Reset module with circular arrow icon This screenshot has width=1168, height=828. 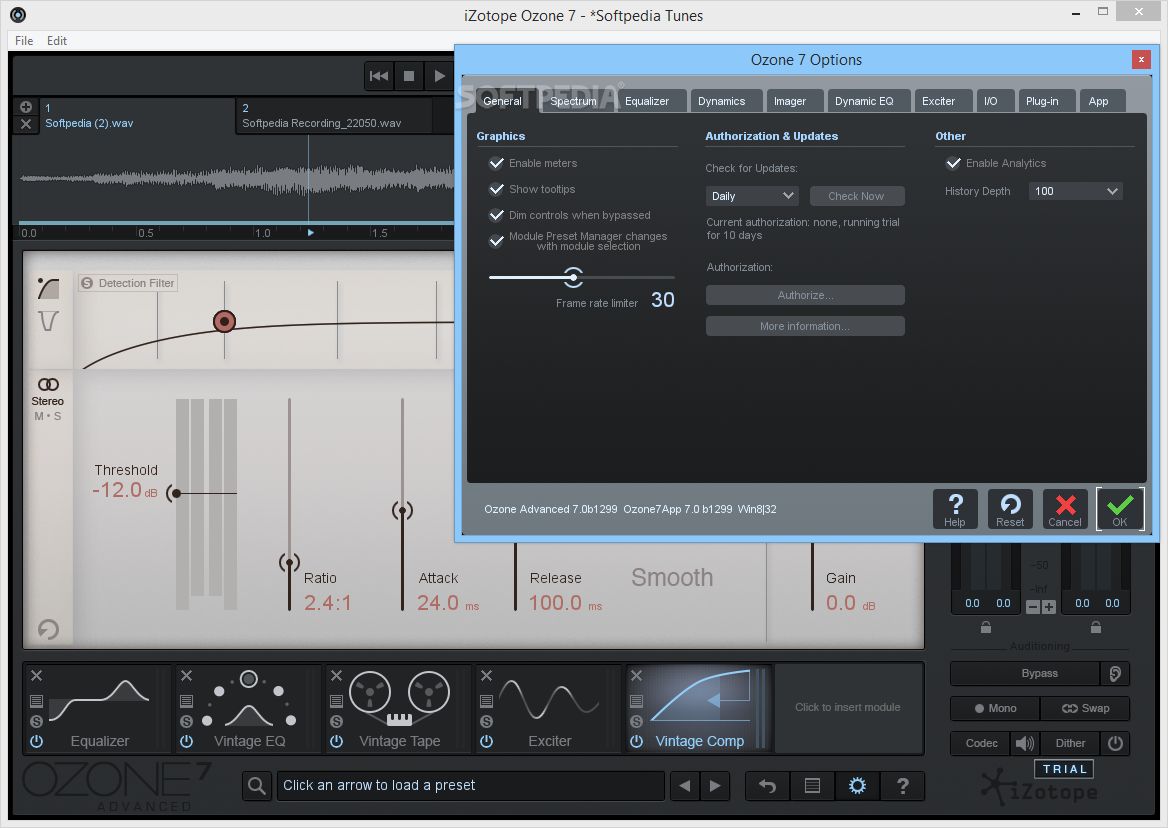coord(48,630)
